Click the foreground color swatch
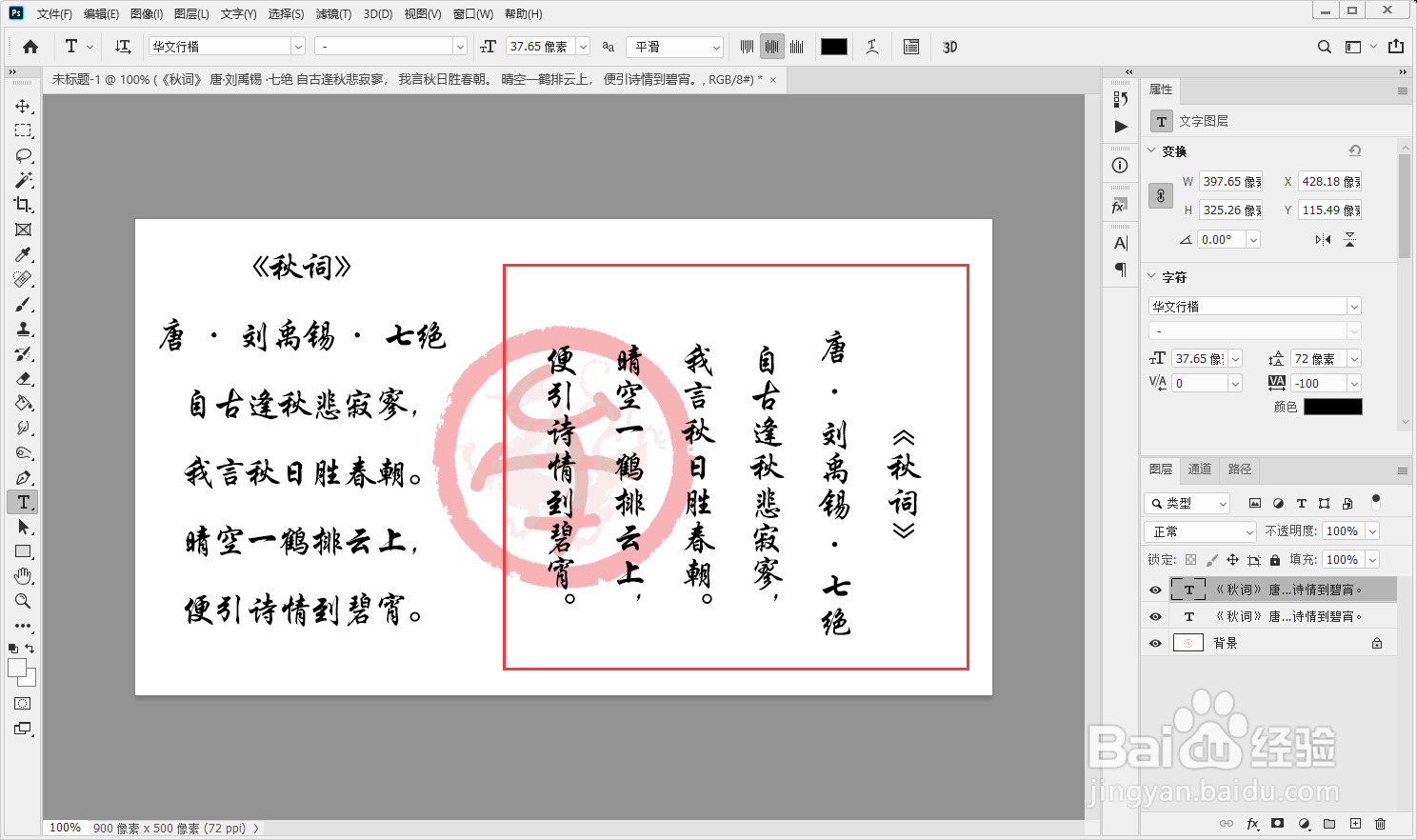Image resolution: width=1417 pixels, height=840 pixels. [17, 668]
